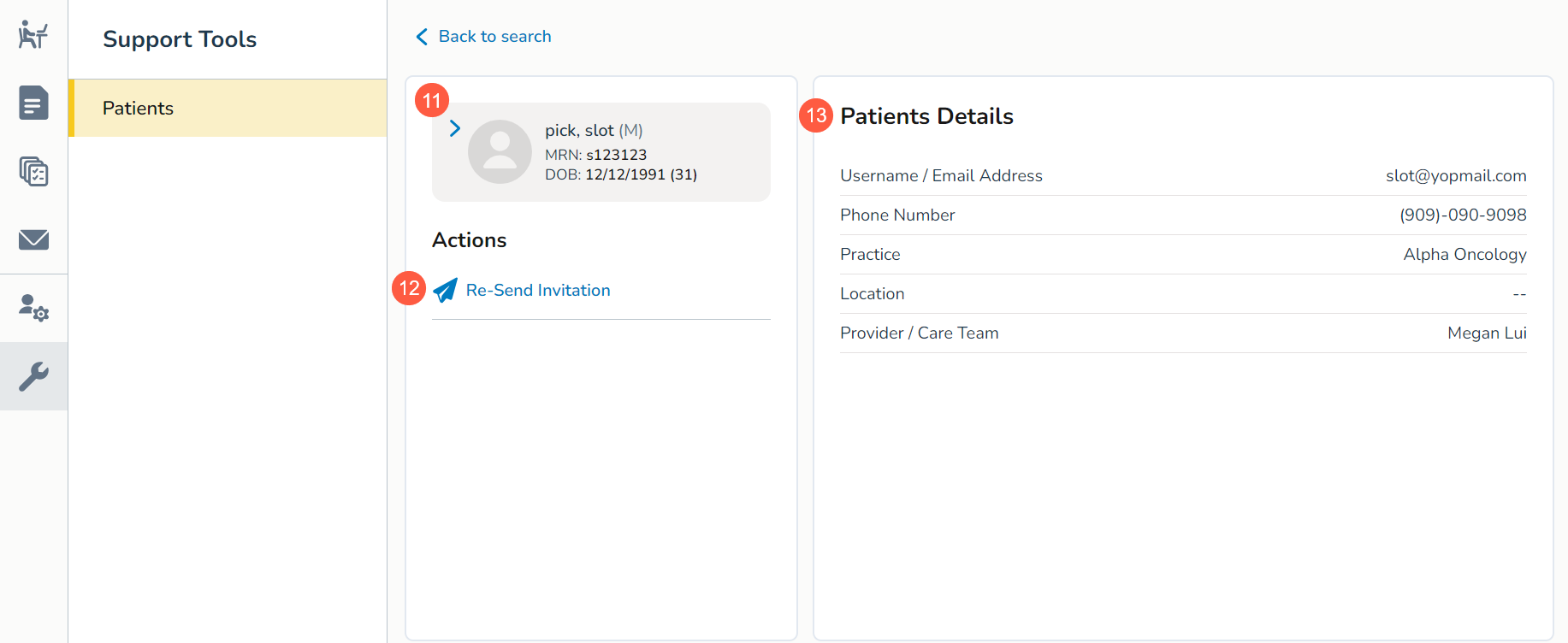The image size is (1568, 643).
Task: Click the slot@yopmail.com email address
Action: (x=1456, y=176)
